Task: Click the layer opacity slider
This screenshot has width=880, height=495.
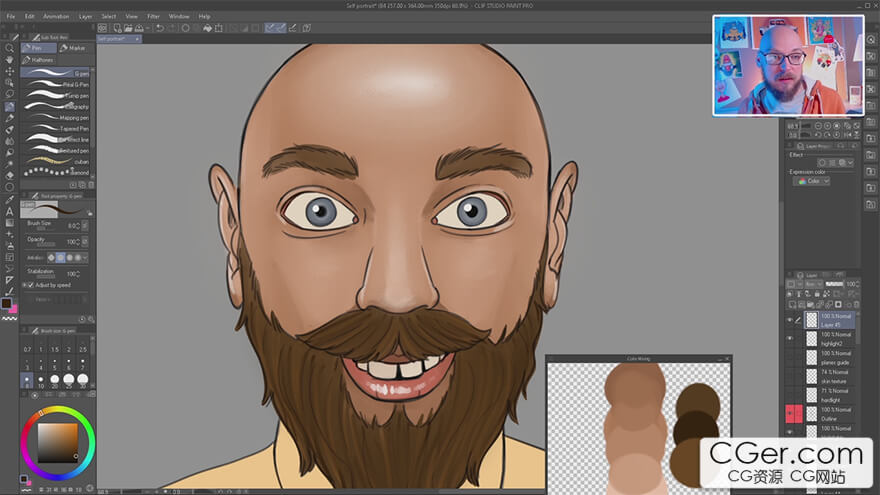Action: click(x=834, y=284)
